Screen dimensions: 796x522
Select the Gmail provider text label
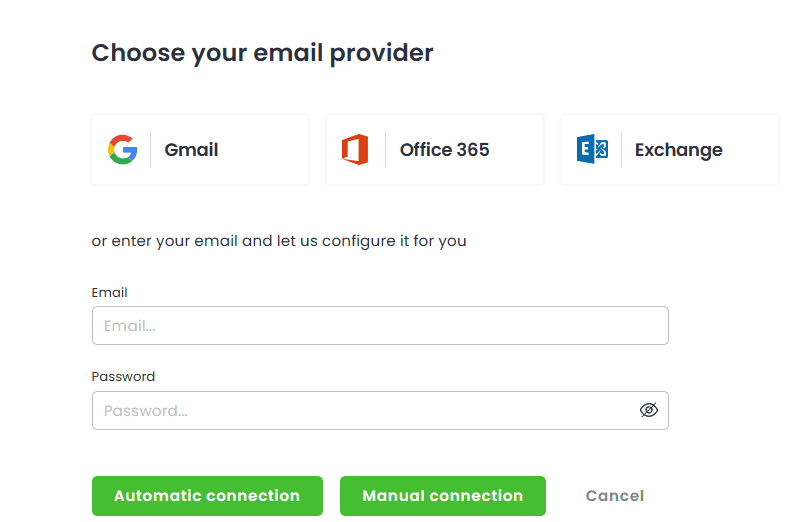[191, 150]
